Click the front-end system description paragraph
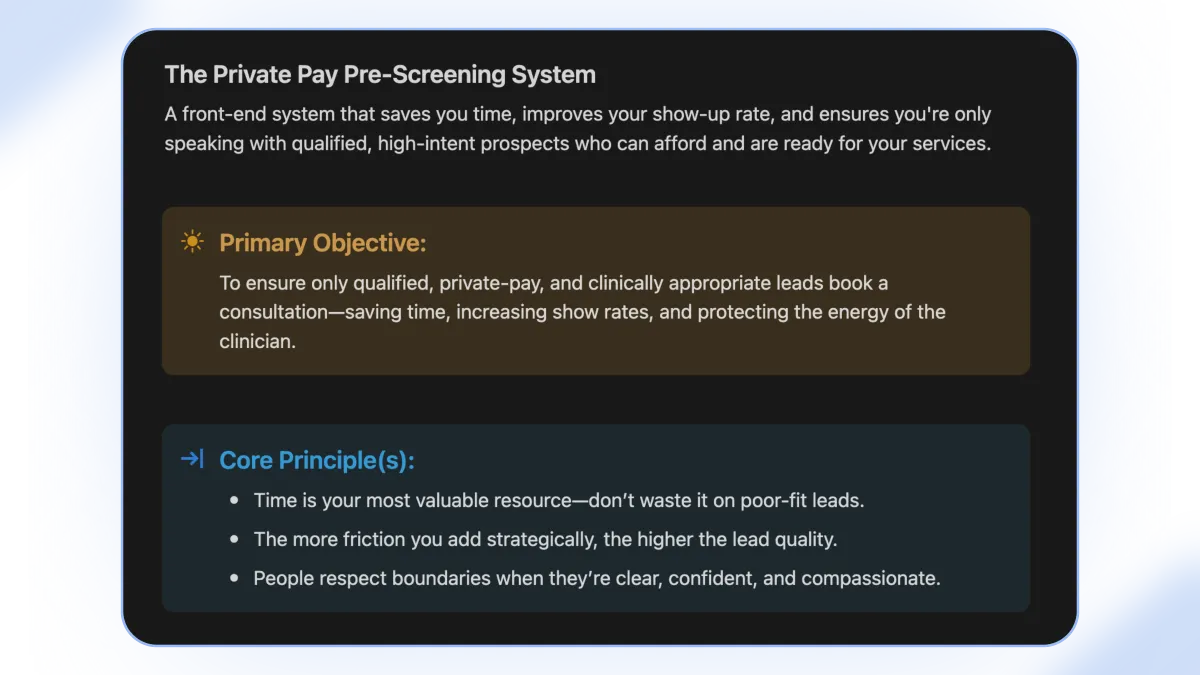Image resolution: width=1200 pixels, height=675 pixels. (578, 129)
